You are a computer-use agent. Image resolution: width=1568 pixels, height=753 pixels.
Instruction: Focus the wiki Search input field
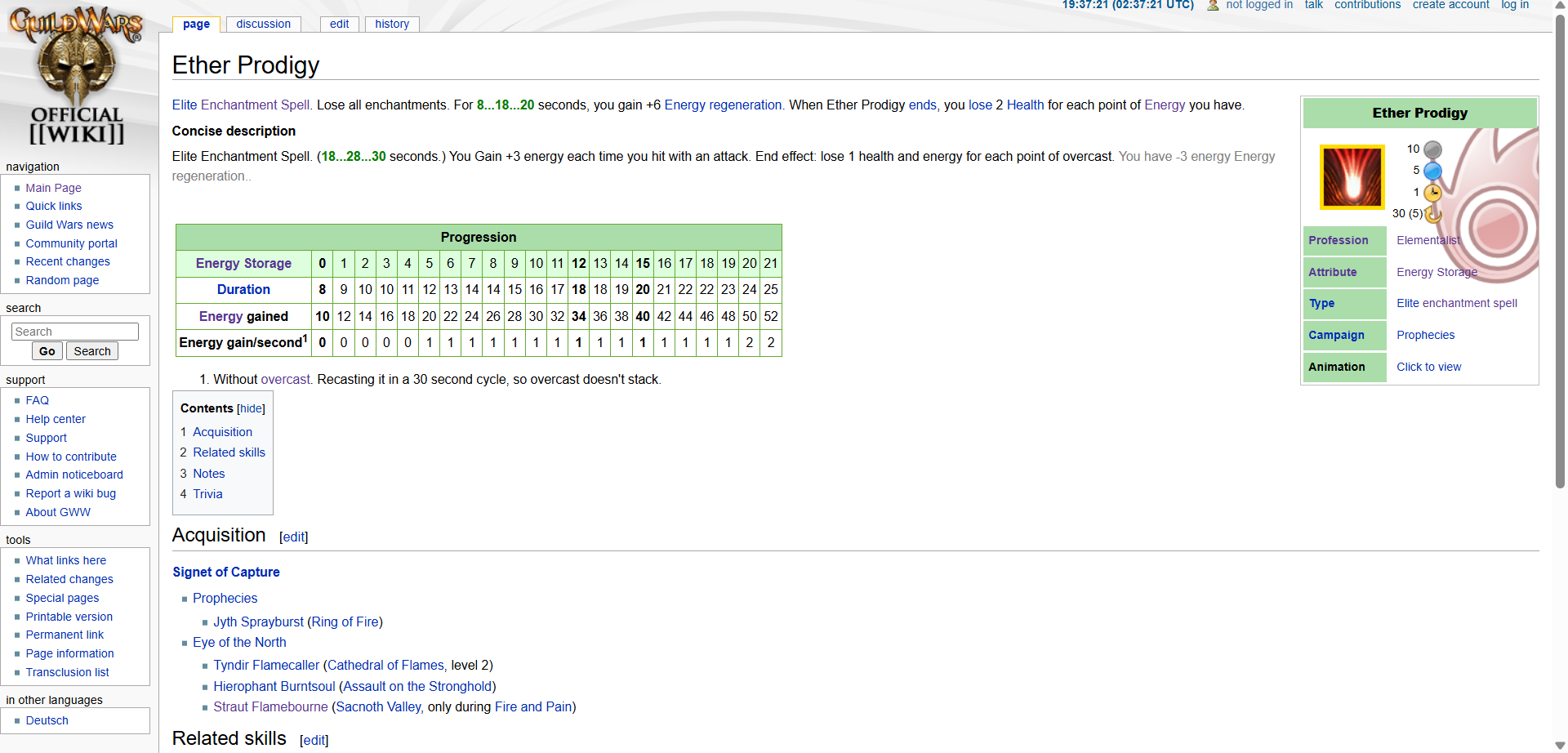click(x=75, y=332)
